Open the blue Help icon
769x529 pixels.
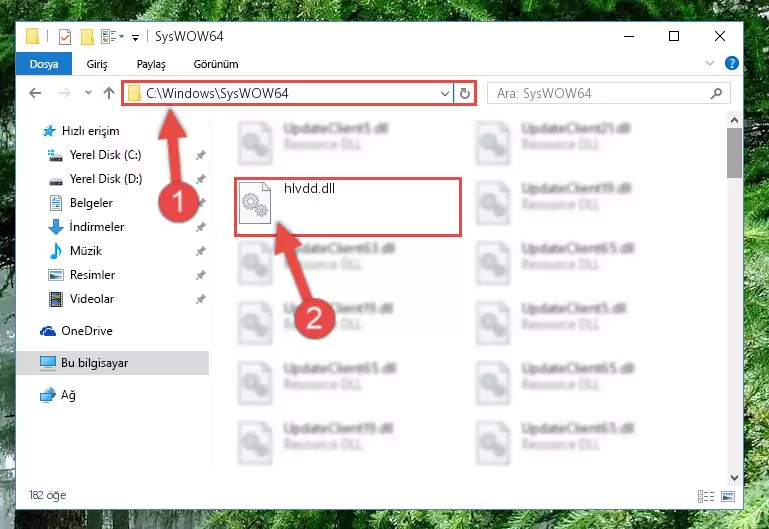(x=731, y=63)
